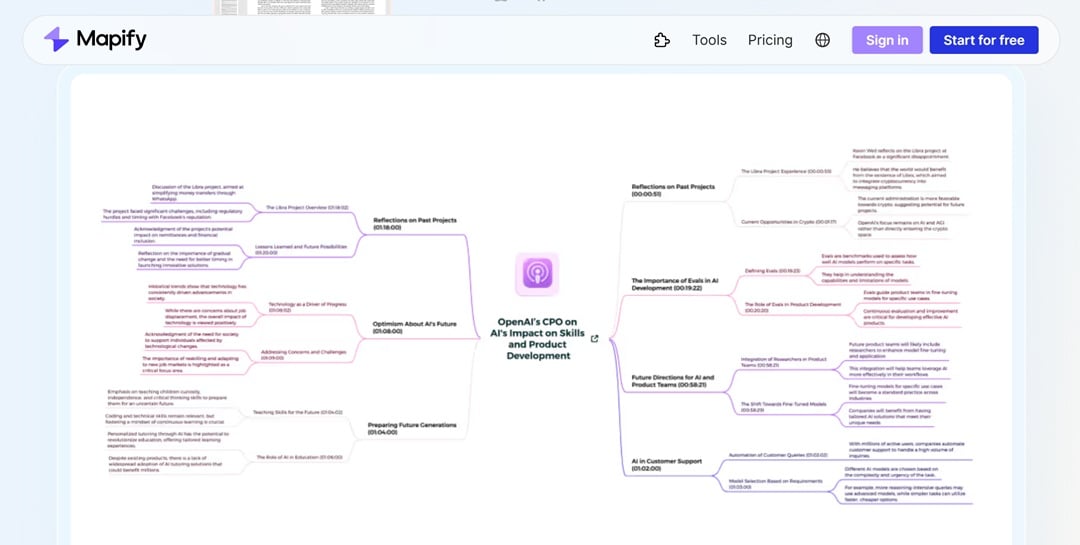
Task: Click 'Teaching Skills for the Future' subnode
Action: (298, 412)
